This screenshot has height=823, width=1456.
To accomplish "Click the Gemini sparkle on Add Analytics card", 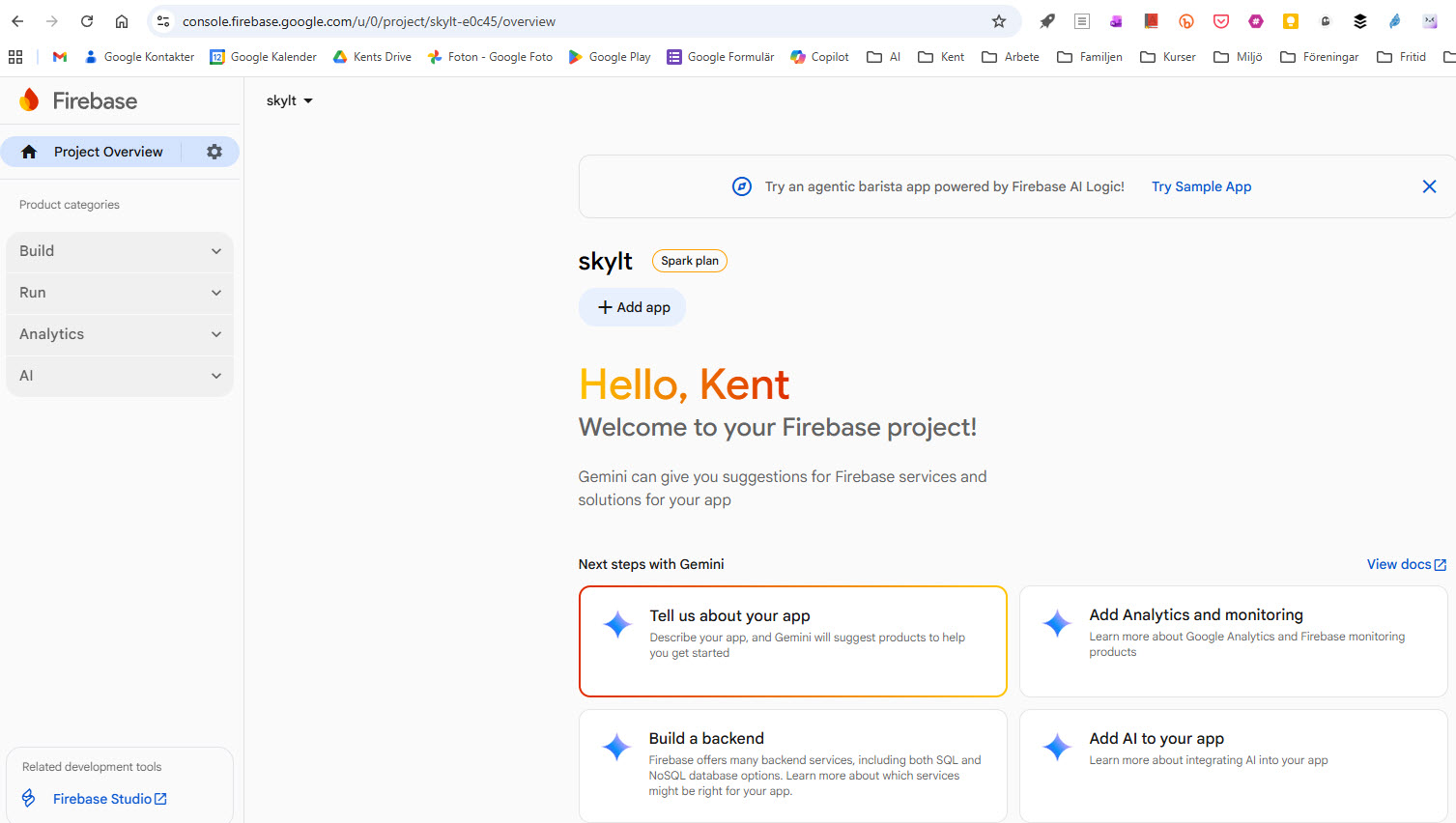I will [x=1057, y=624].
